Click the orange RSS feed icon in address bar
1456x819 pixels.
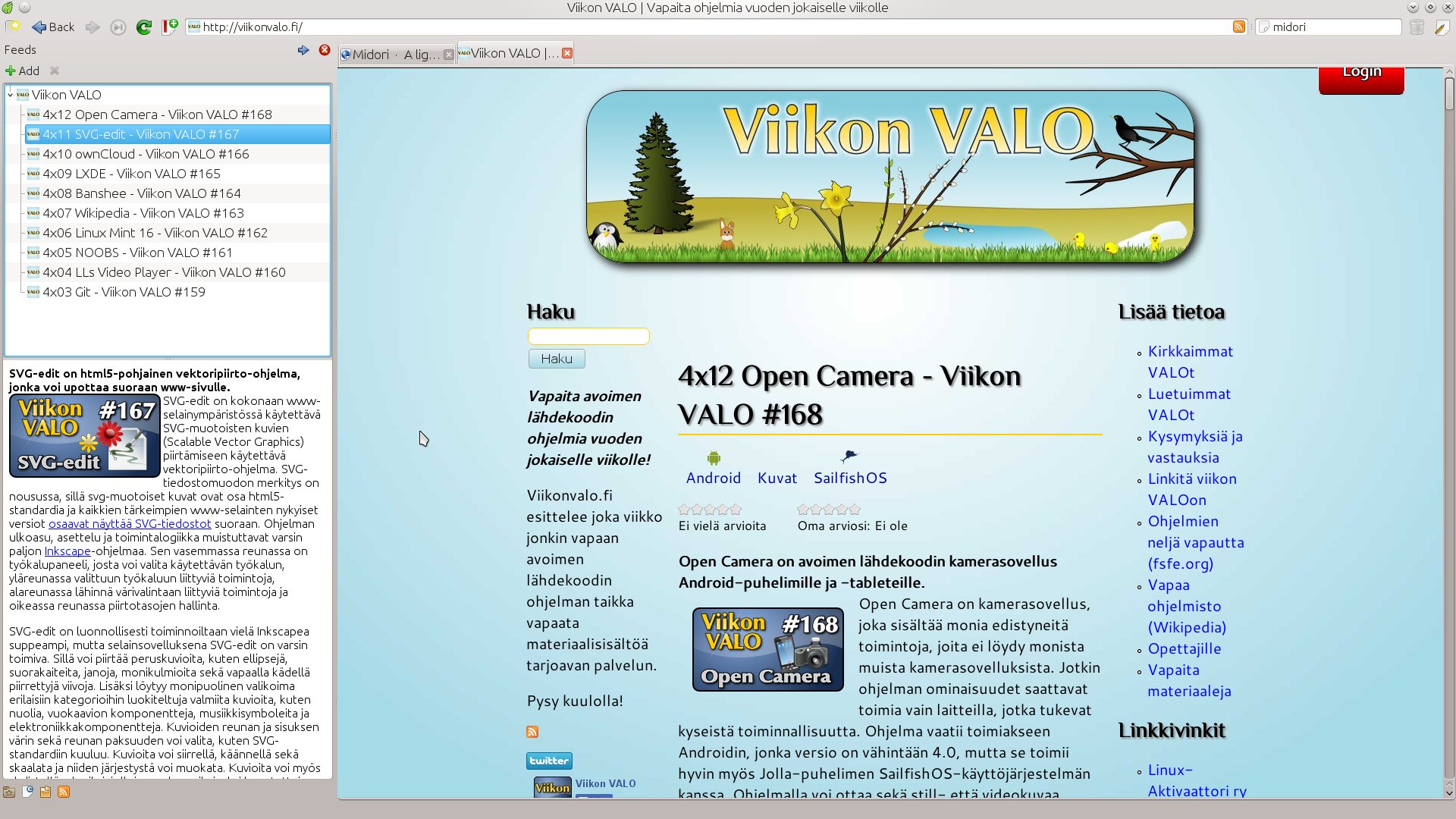[1239, 27]
